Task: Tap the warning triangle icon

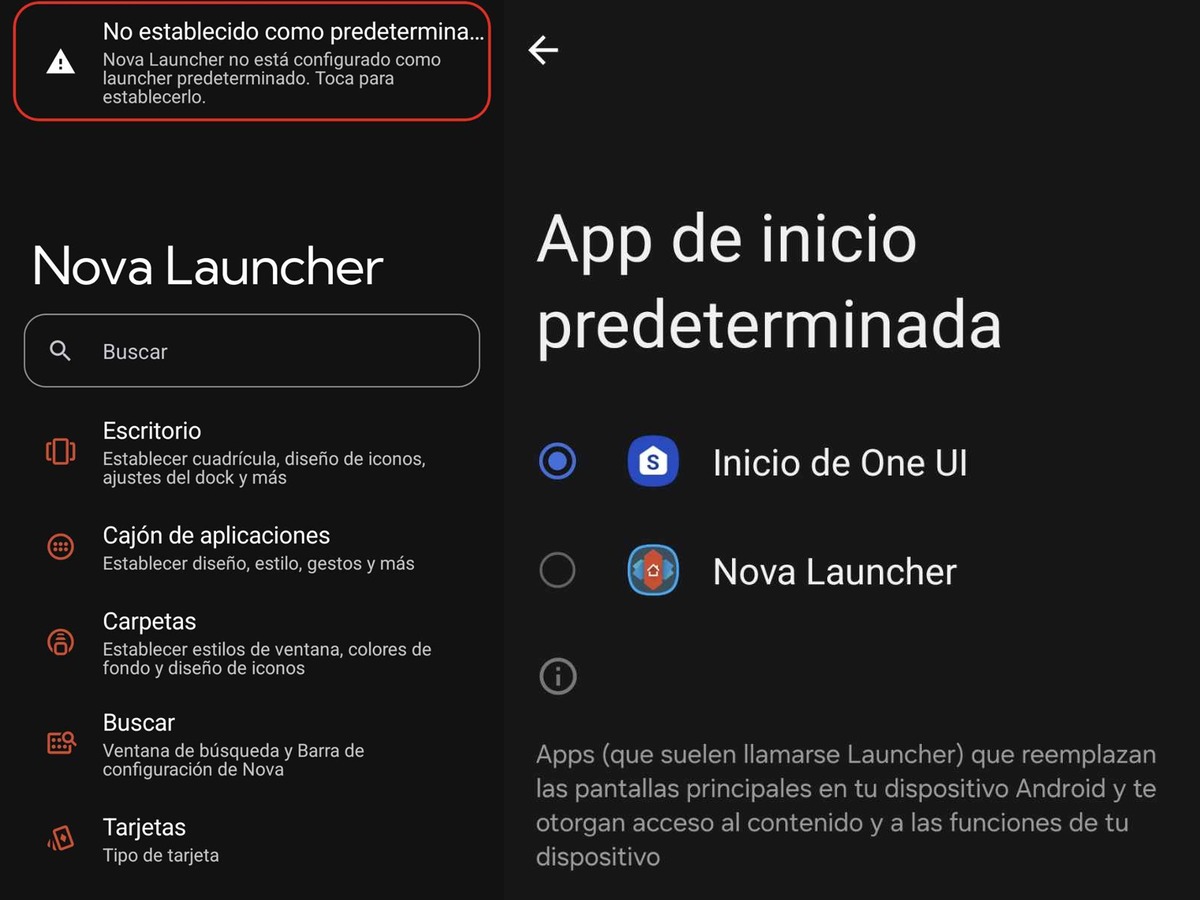Action: pyautogui.click(x=61, y=62)
